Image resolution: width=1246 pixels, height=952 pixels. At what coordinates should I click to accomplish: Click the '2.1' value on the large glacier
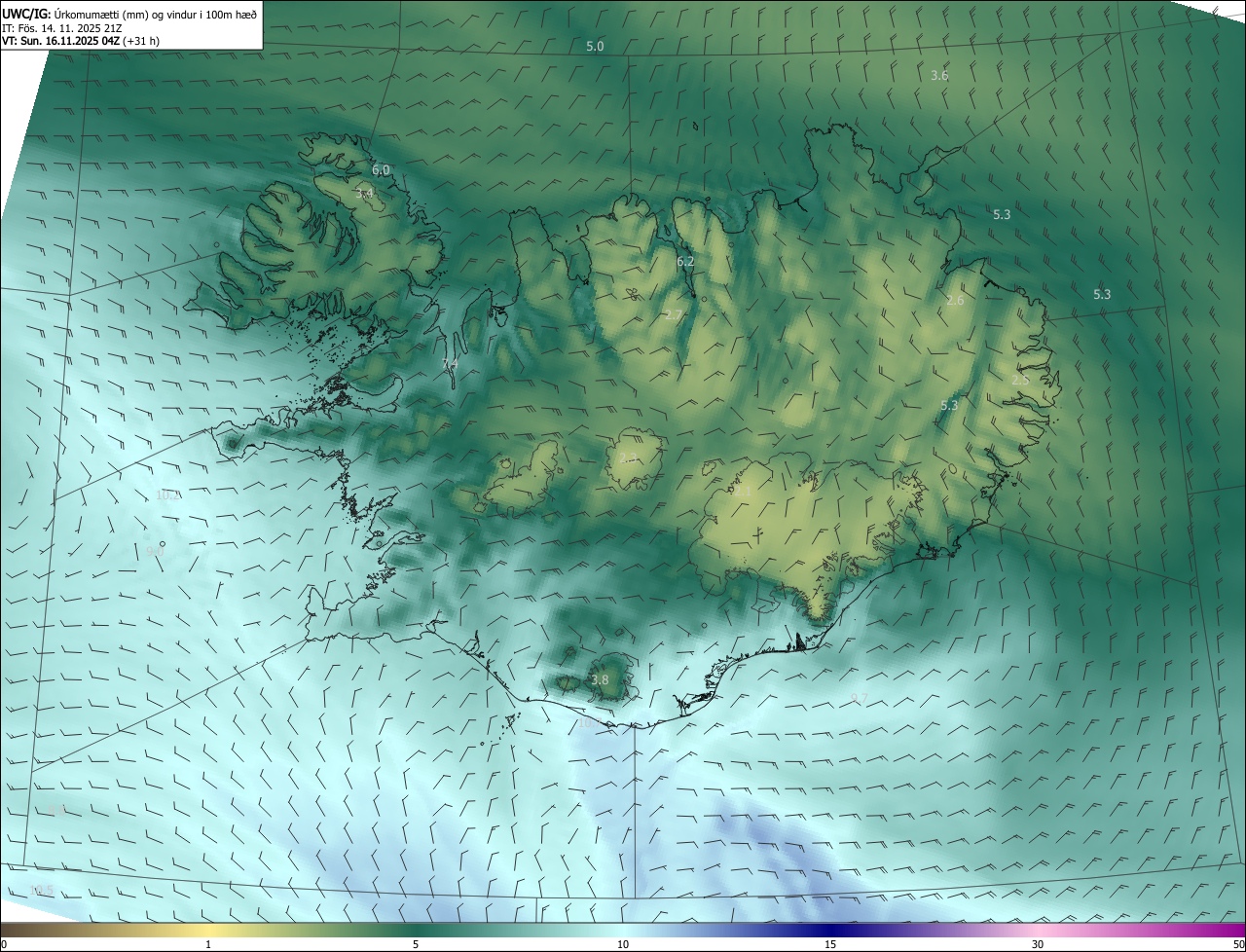click(743, 493)
